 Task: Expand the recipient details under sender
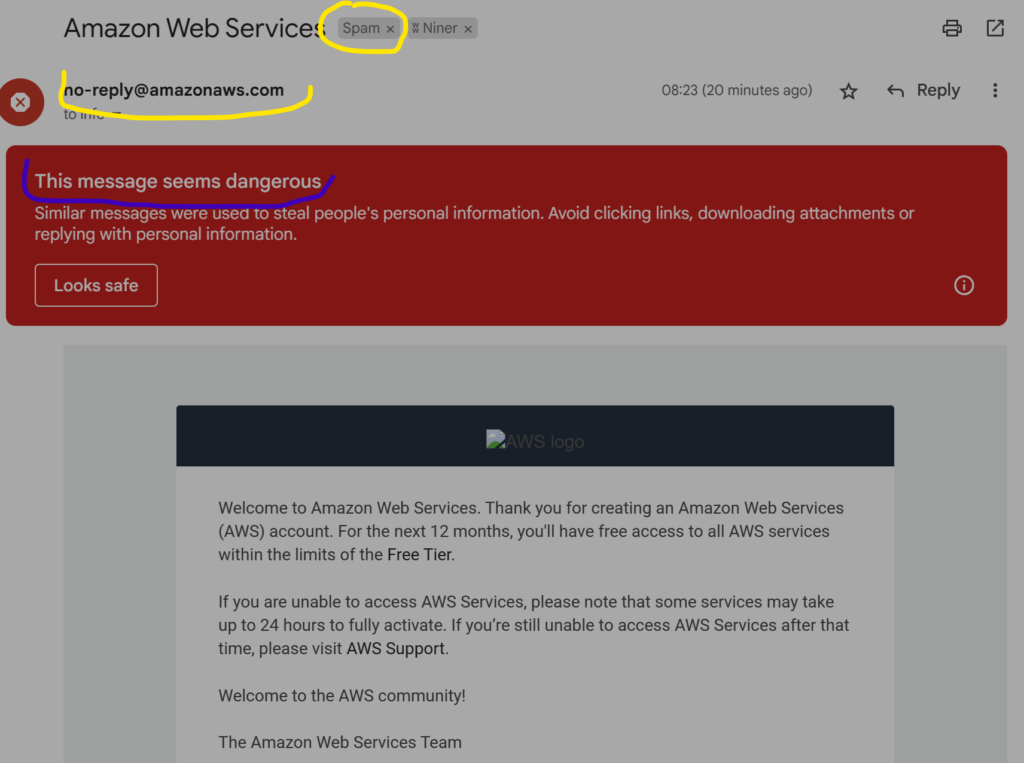tap(117, 114)
